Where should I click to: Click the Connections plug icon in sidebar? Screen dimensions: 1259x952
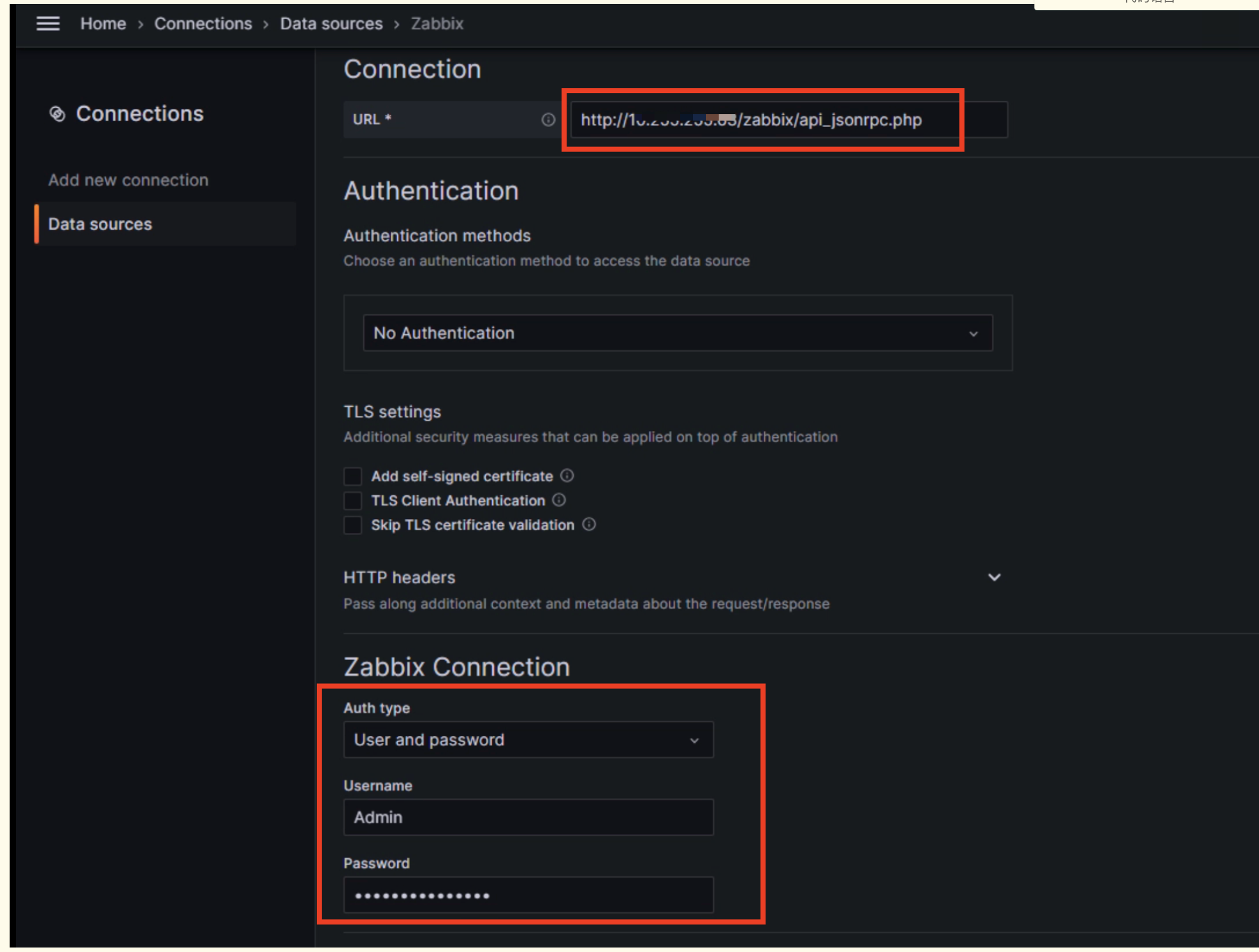[x=58, y=114]
